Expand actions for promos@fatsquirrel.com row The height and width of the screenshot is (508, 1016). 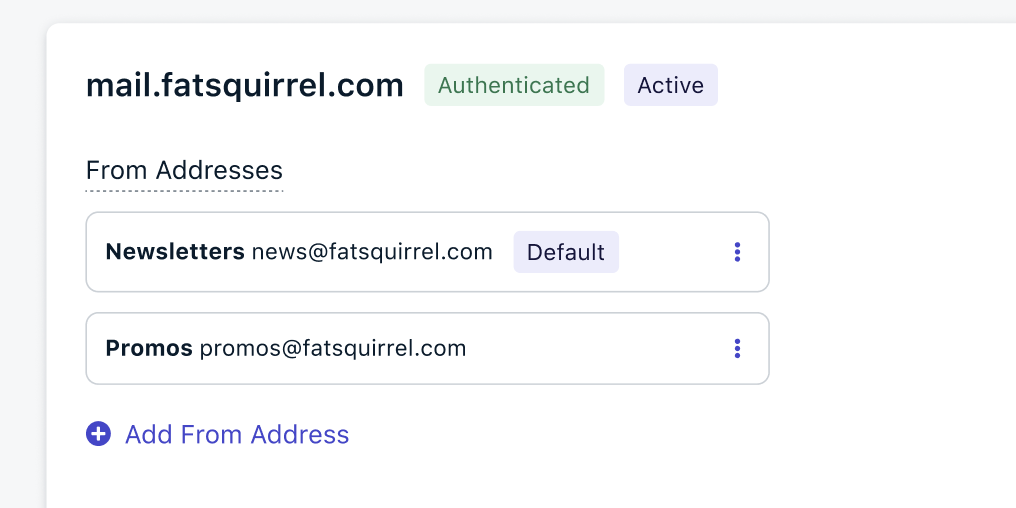(737, 349)
